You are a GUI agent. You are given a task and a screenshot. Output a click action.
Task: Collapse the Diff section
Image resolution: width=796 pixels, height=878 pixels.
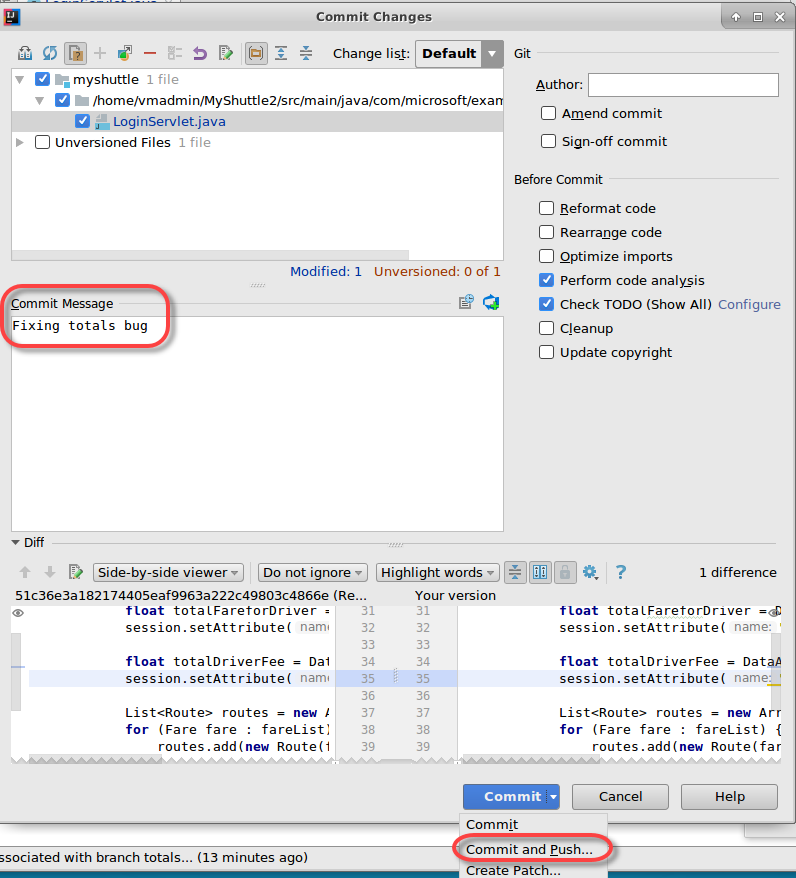pos(16,542)
